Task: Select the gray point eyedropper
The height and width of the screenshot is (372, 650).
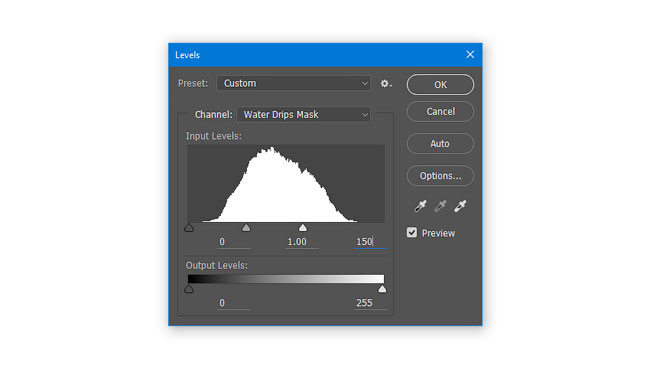Action: 440,206
